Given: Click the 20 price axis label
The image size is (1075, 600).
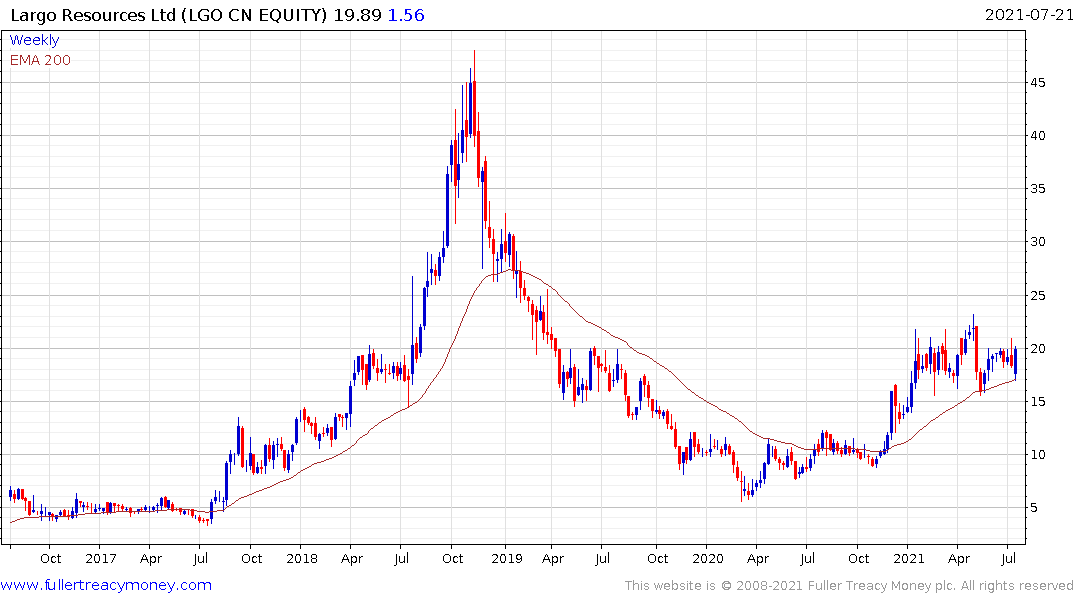Looking at the screenshot, I should 1038,348.
